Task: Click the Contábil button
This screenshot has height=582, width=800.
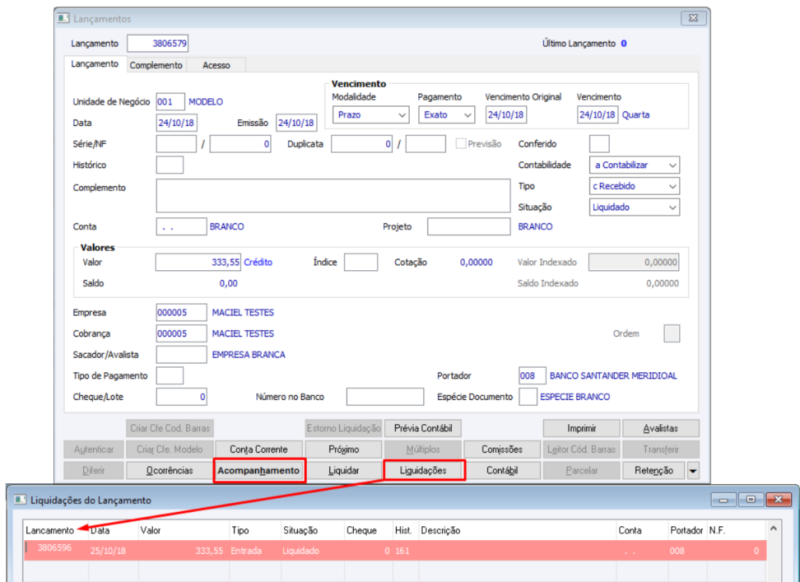Action: point(502,471)
